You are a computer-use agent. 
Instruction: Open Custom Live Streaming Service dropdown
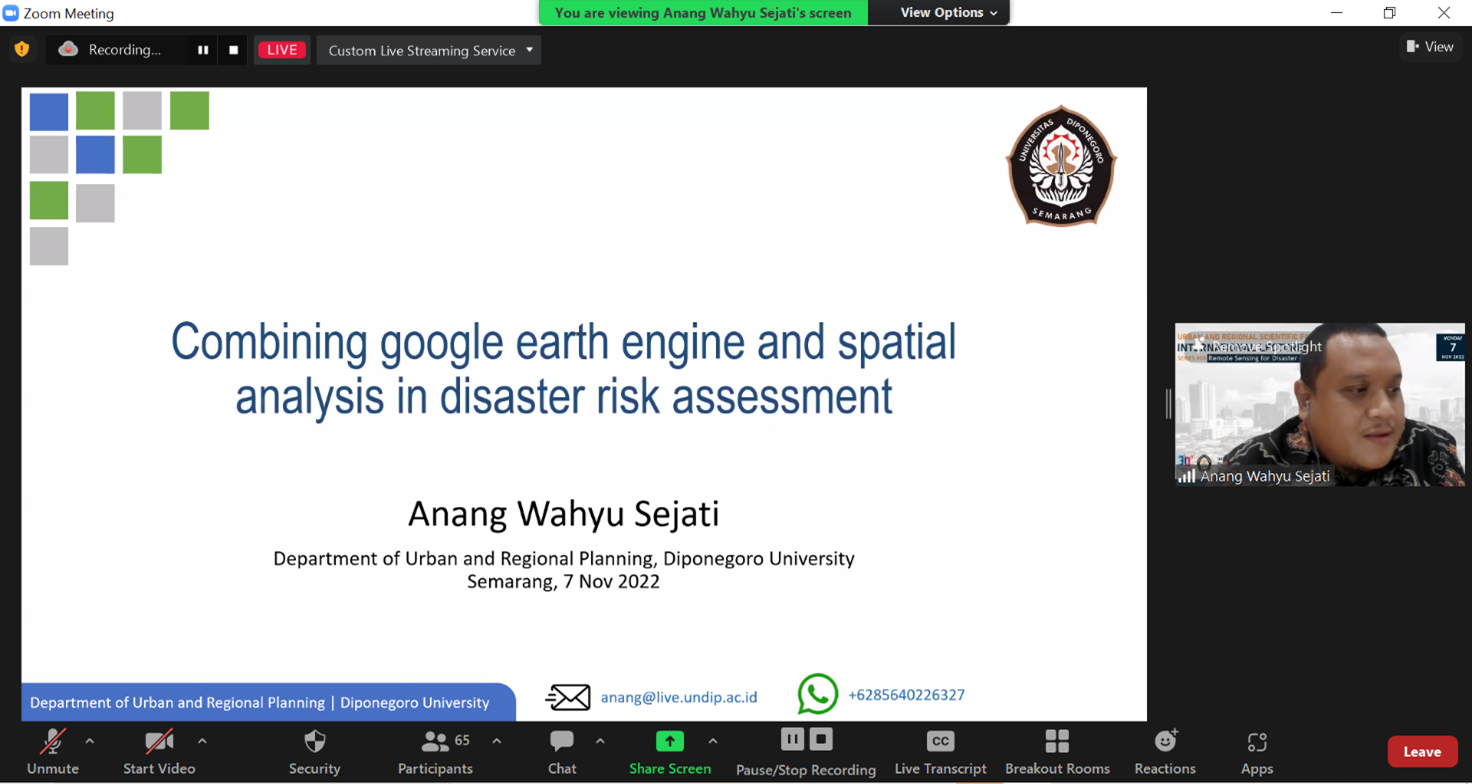pyautogui.click(x=429, y=50)
